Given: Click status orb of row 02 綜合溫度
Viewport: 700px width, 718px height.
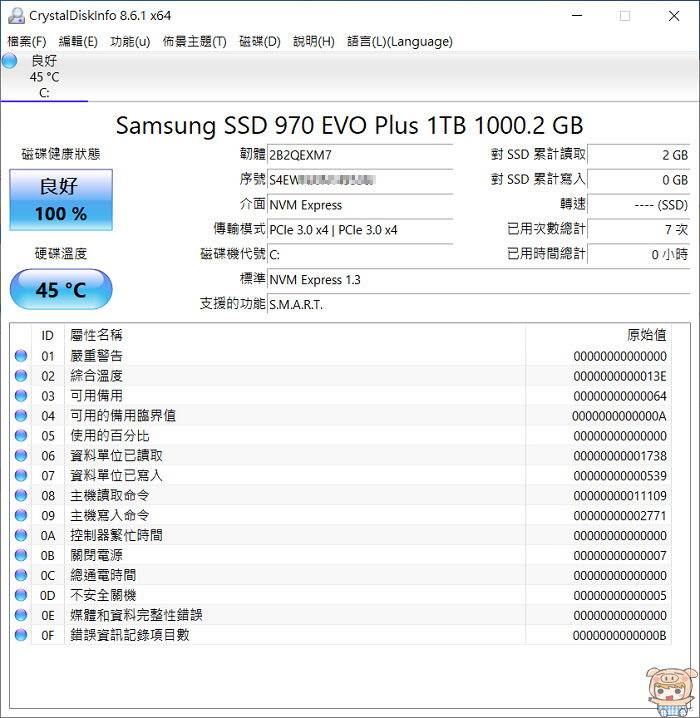Looking at the screenshot, I should pos(21,375).
